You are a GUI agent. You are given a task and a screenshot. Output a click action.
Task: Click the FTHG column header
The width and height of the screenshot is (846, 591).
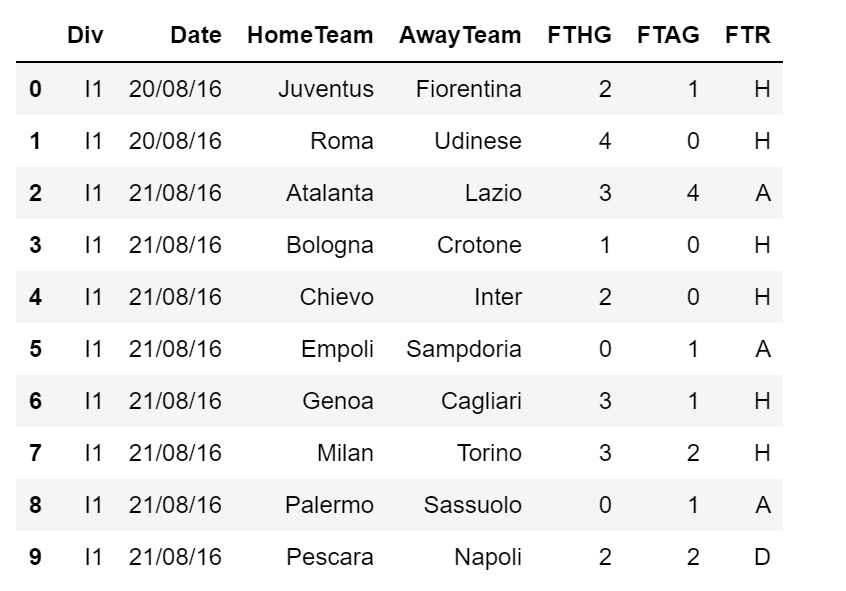[579, 35]
